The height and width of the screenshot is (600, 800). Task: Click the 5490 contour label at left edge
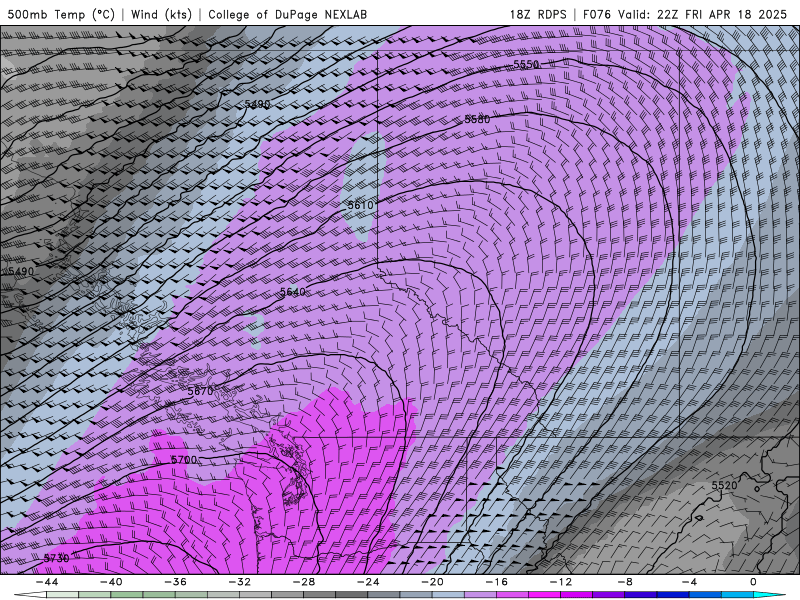click(21, 271)
